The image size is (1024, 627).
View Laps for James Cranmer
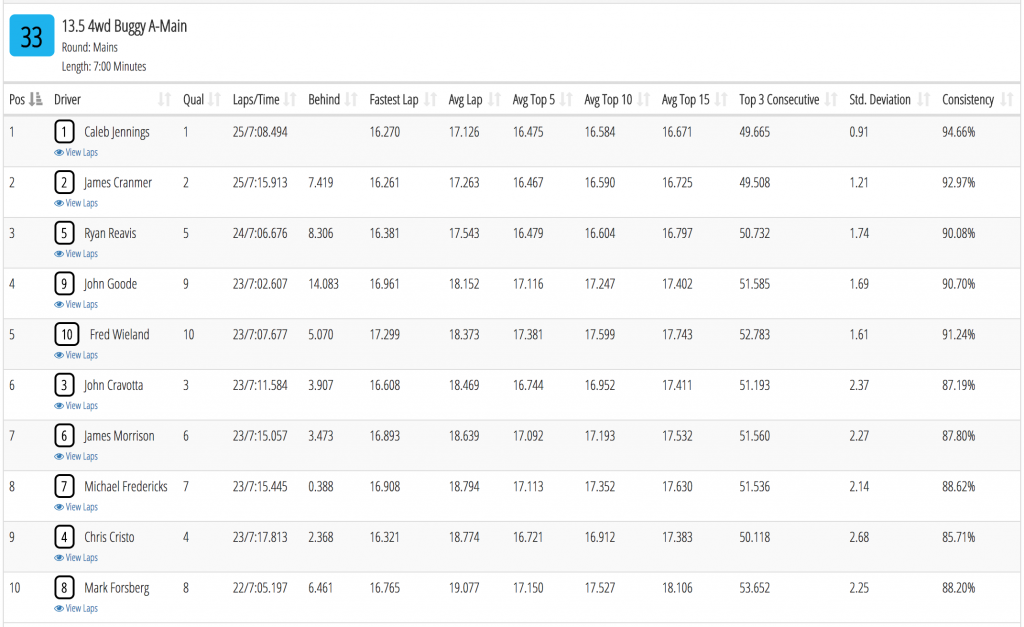[76, 203]
